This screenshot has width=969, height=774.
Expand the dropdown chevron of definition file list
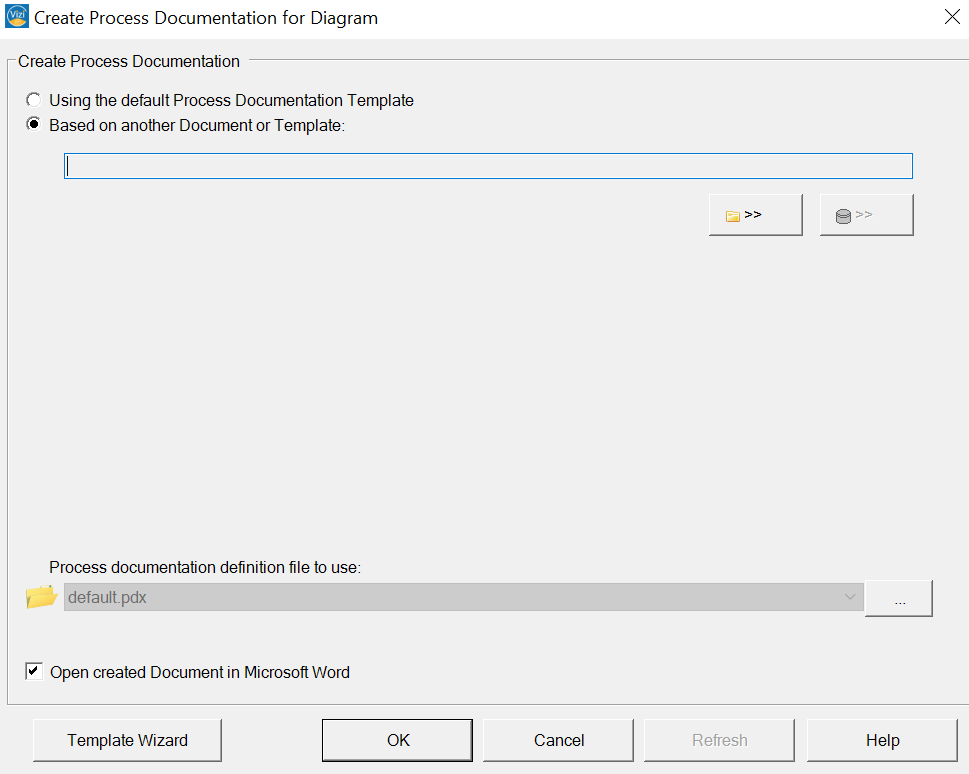click(850, 597)
